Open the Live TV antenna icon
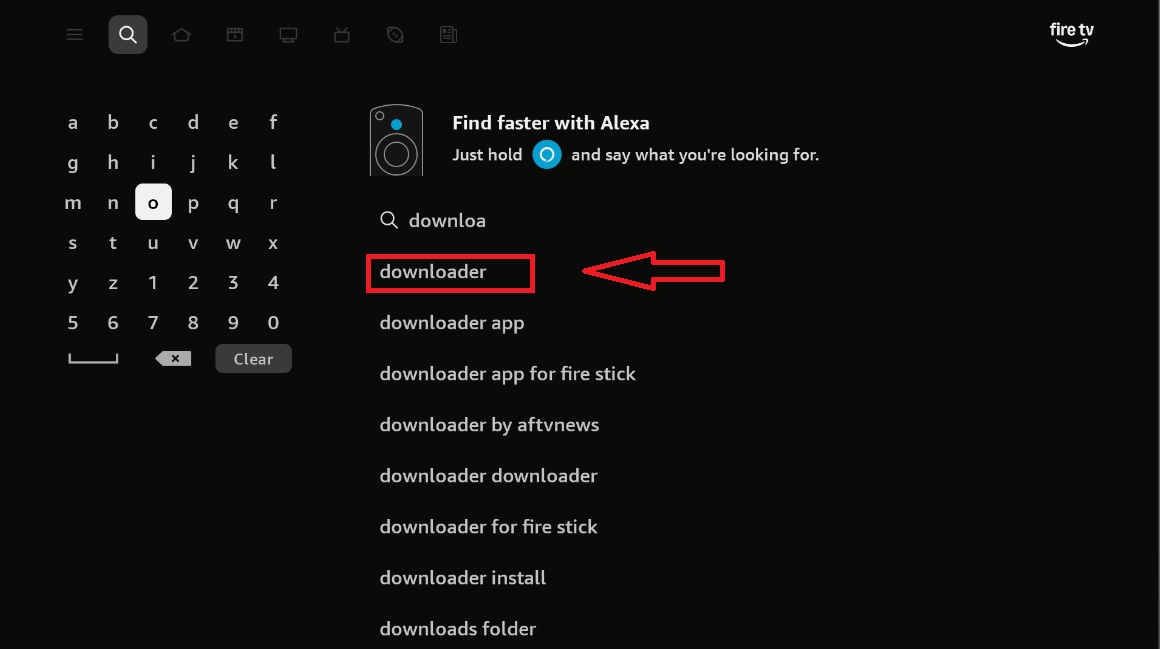Image resolution: width=1160 pixels, height=649 pixels. tap(342, 35)
